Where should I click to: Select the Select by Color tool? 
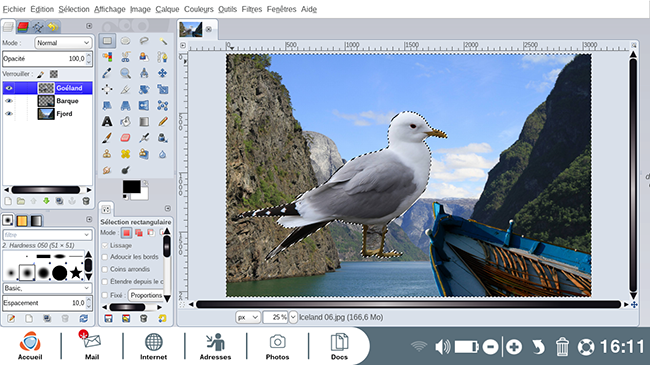[x=107, y=57]
